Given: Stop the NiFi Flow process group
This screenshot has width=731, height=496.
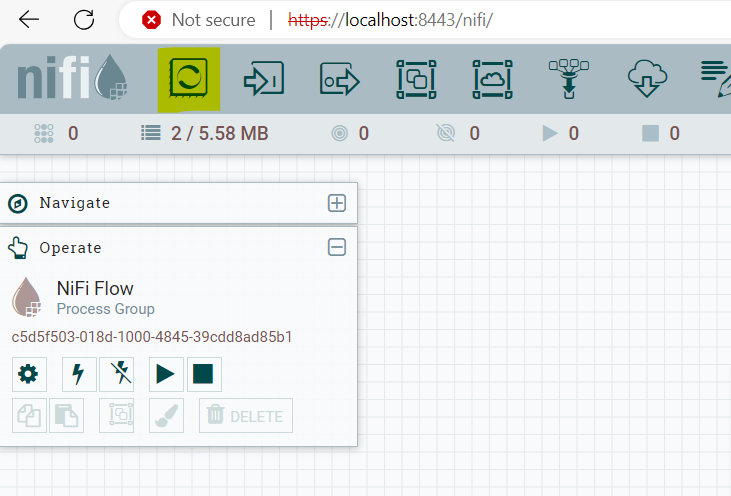Looking at the screenshot, I should [x=203, y=374].
